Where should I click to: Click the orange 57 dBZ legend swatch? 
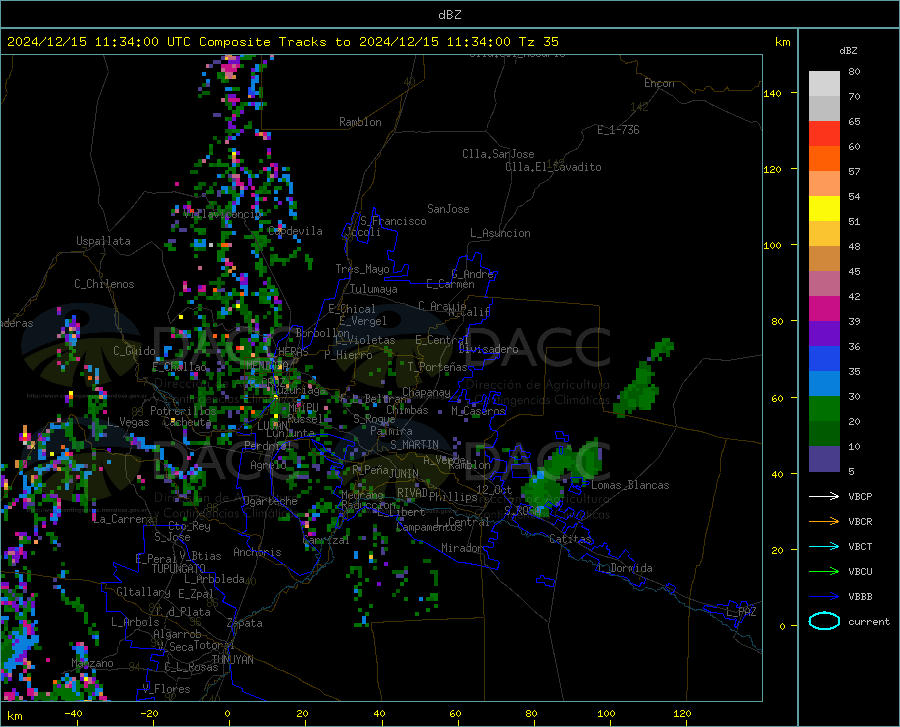pos(824,159)
